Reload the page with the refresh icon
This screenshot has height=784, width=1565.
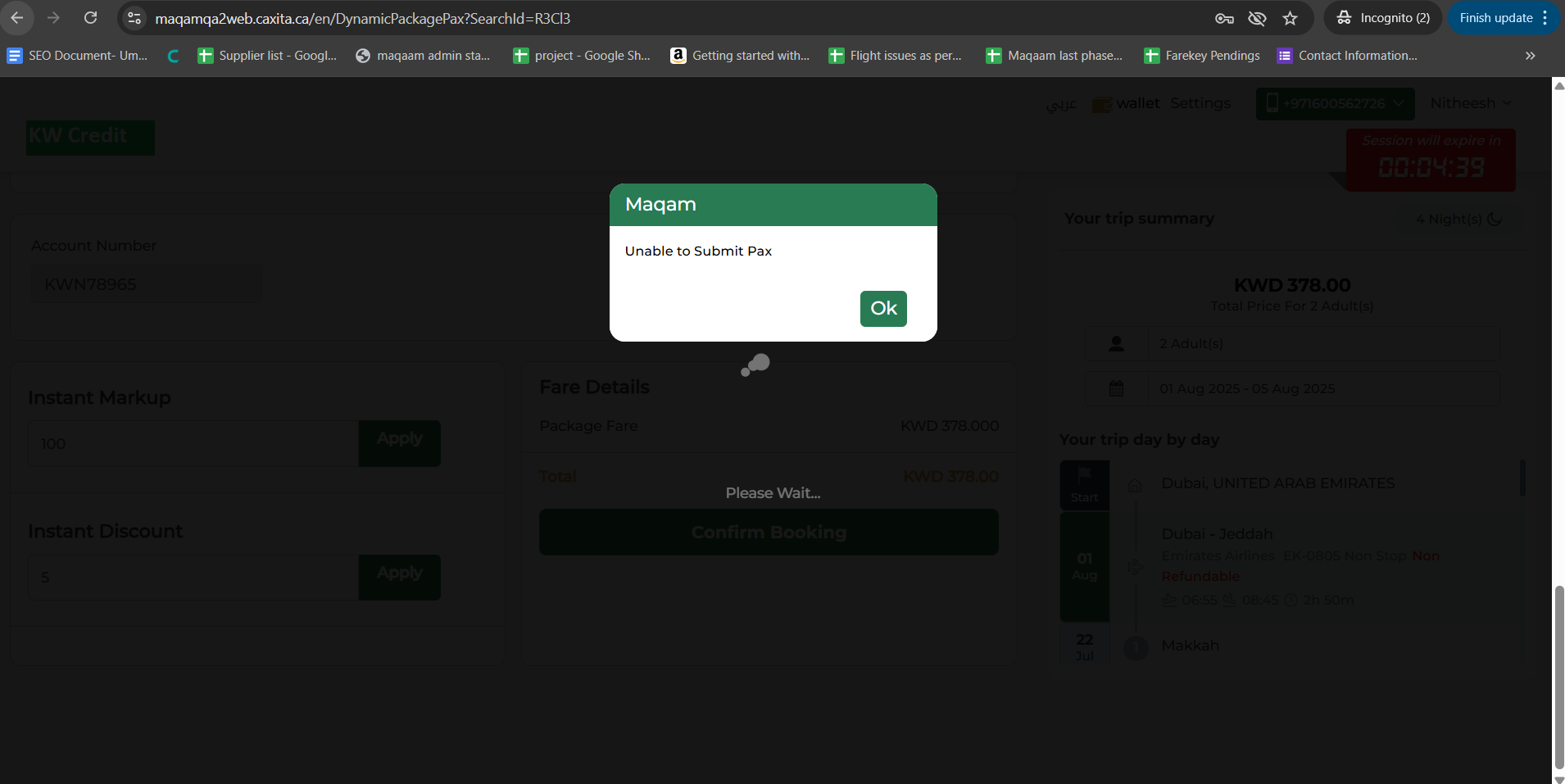[91, 18]
